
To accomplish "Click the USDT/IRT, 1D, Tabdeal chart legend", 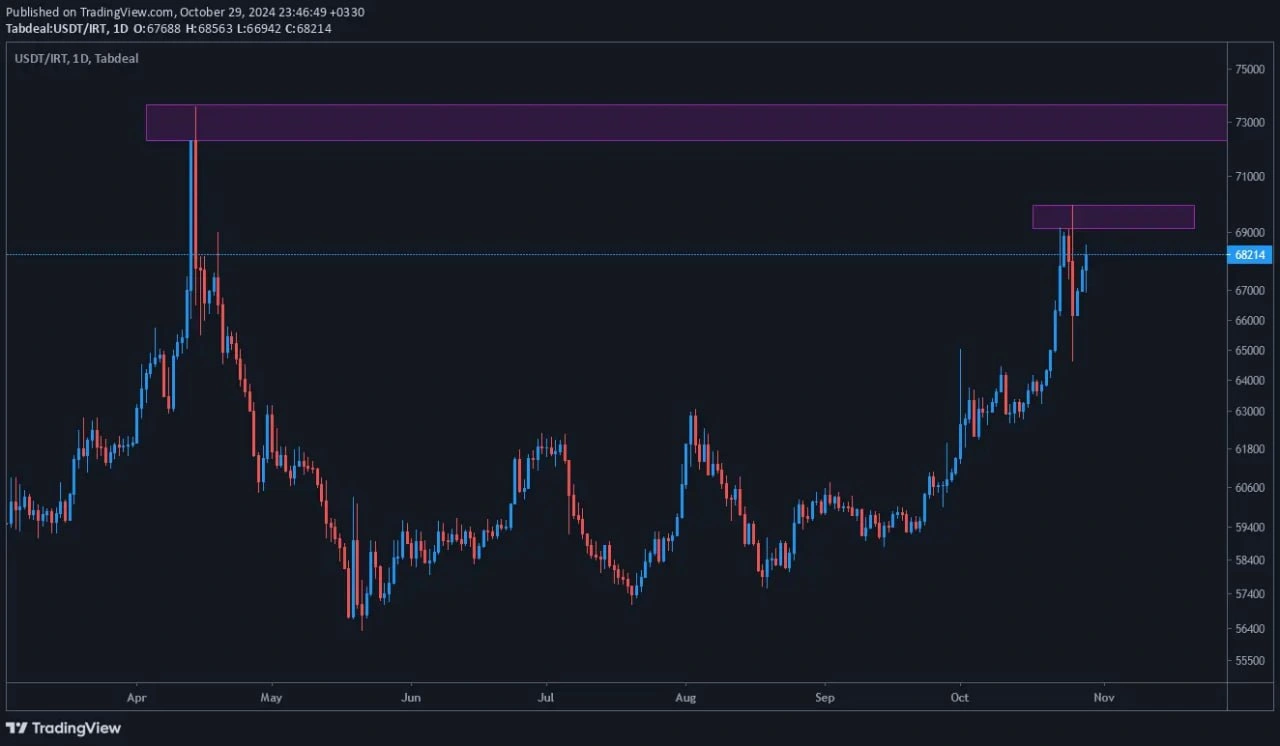I will [76, 58].
